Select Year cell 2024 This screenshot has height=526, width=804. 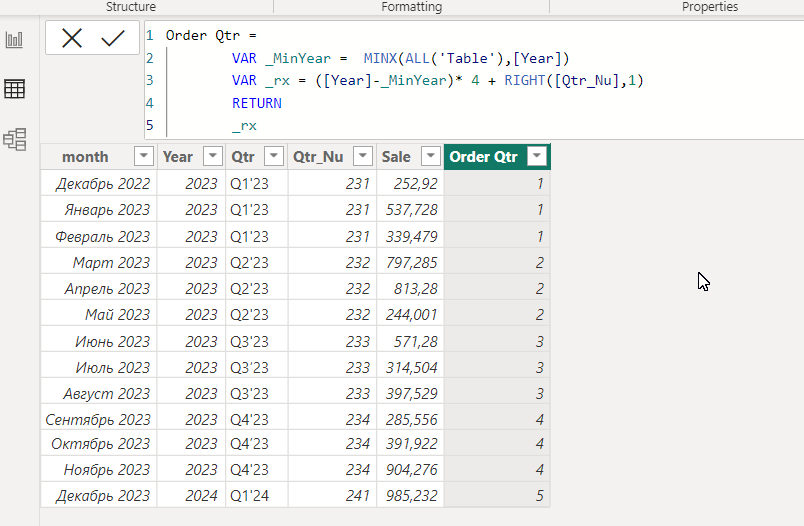(x=191, y=496)
